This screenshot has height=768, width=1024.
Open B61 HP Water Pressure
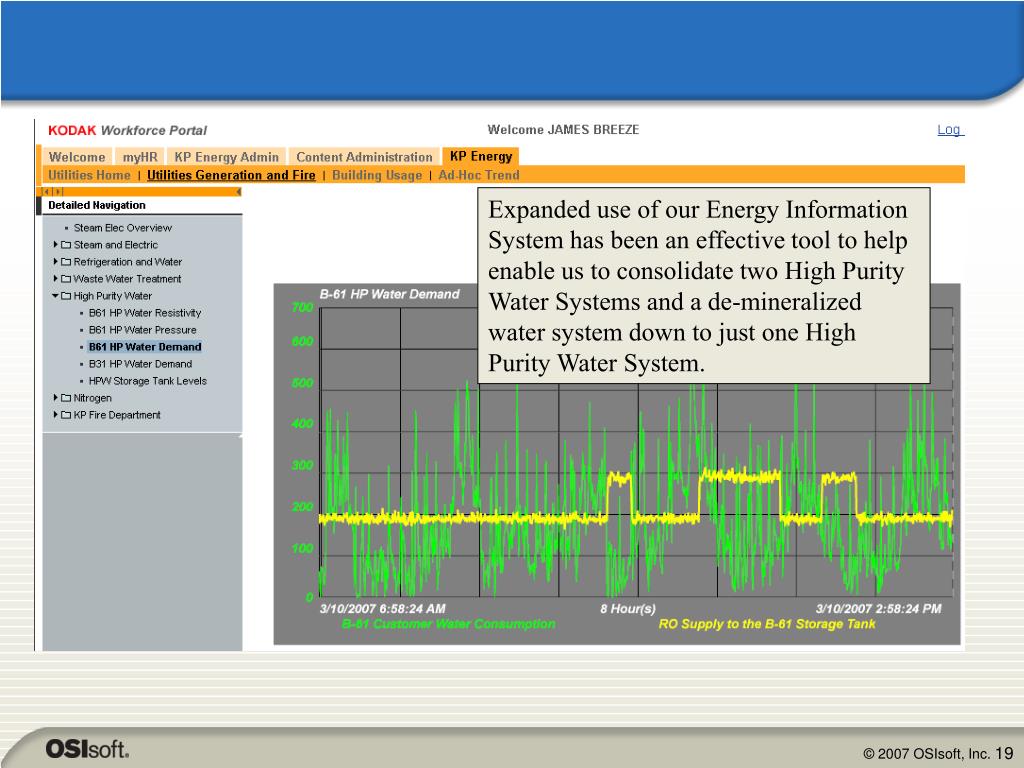pos(142,330)
